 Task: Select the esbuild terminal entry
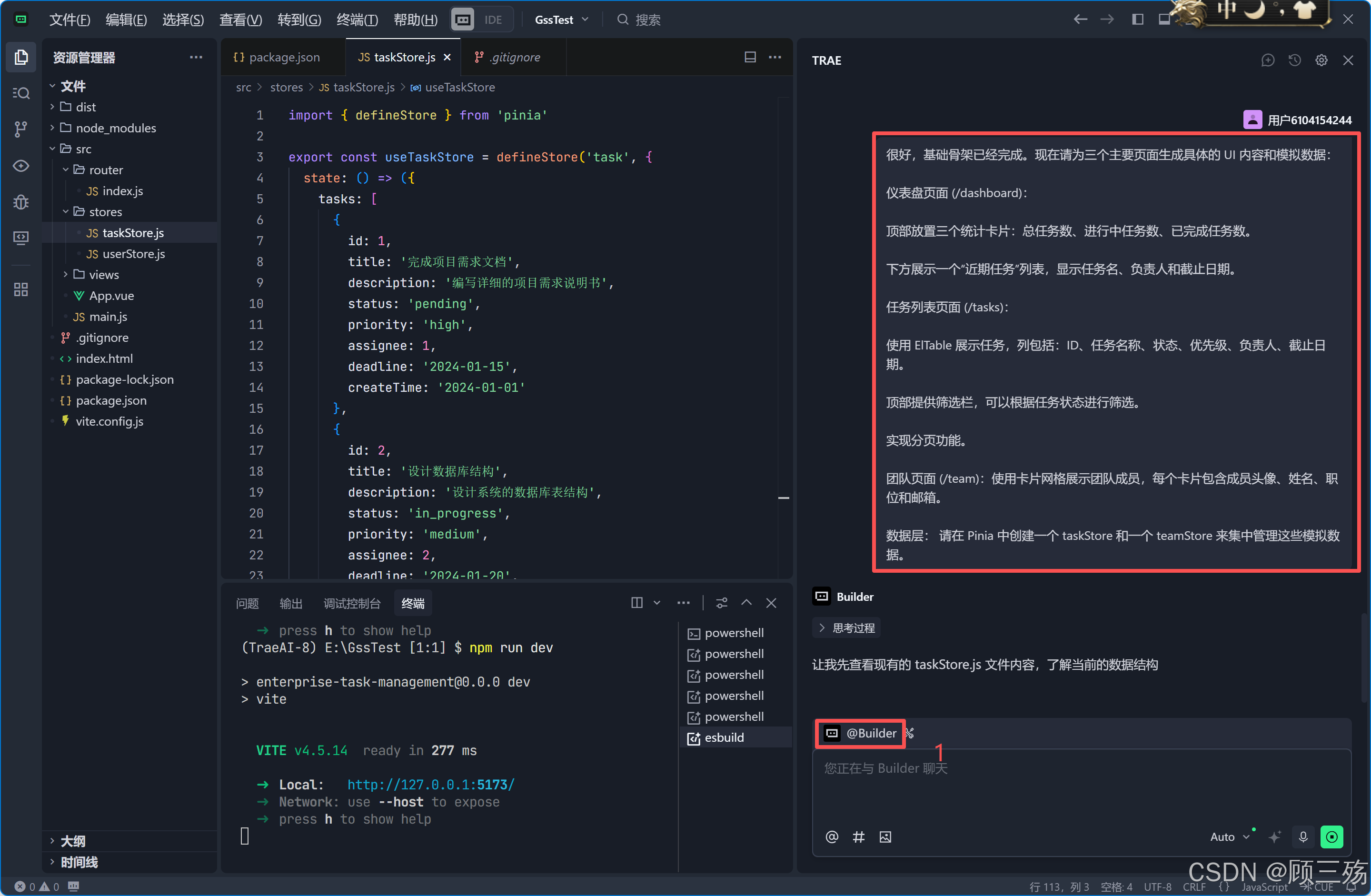724,737
